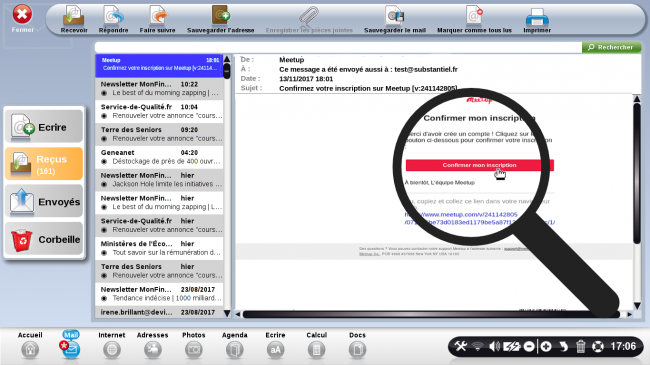
Task: Click the email body vertical scrollbar thumb
Action: click(637, 173)
